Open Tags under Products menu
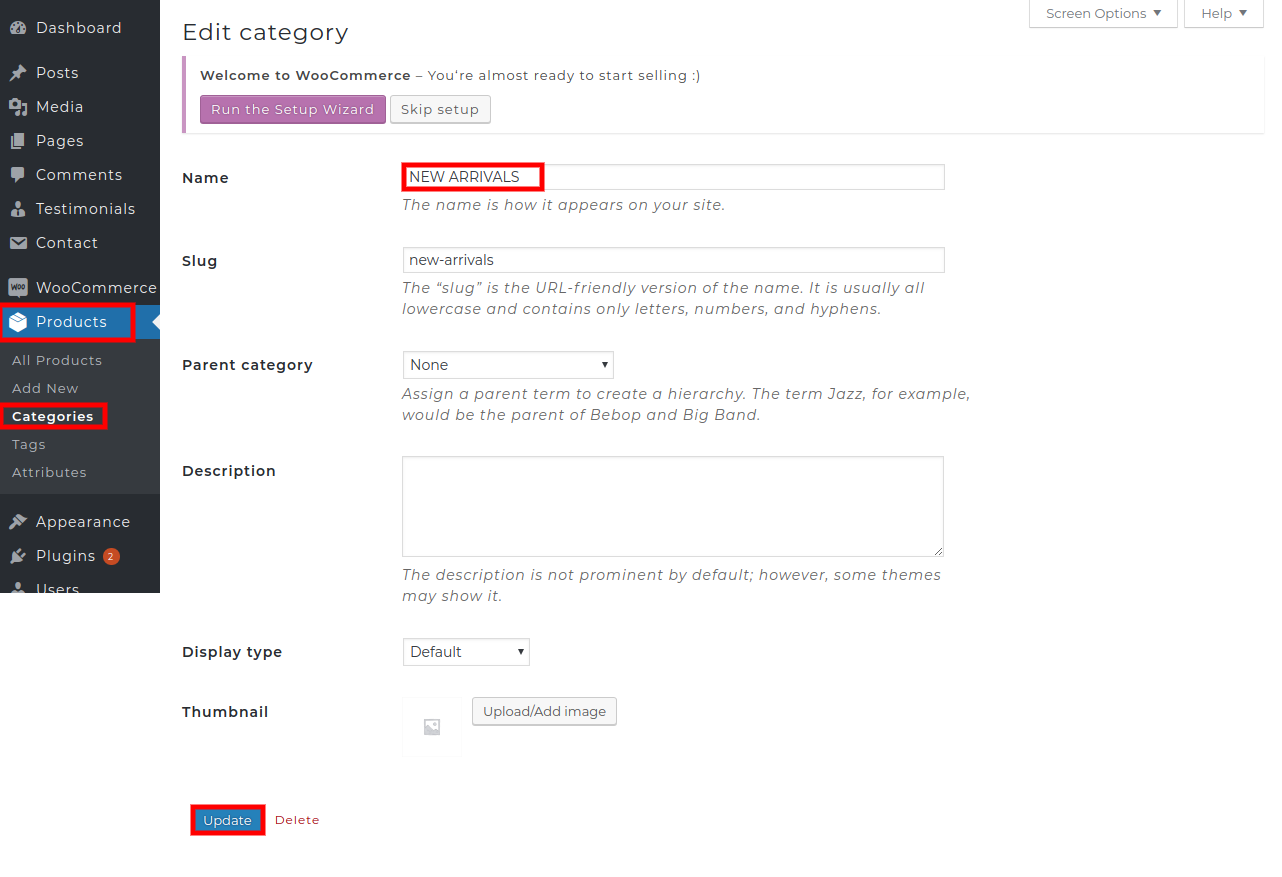 (29, 444)
